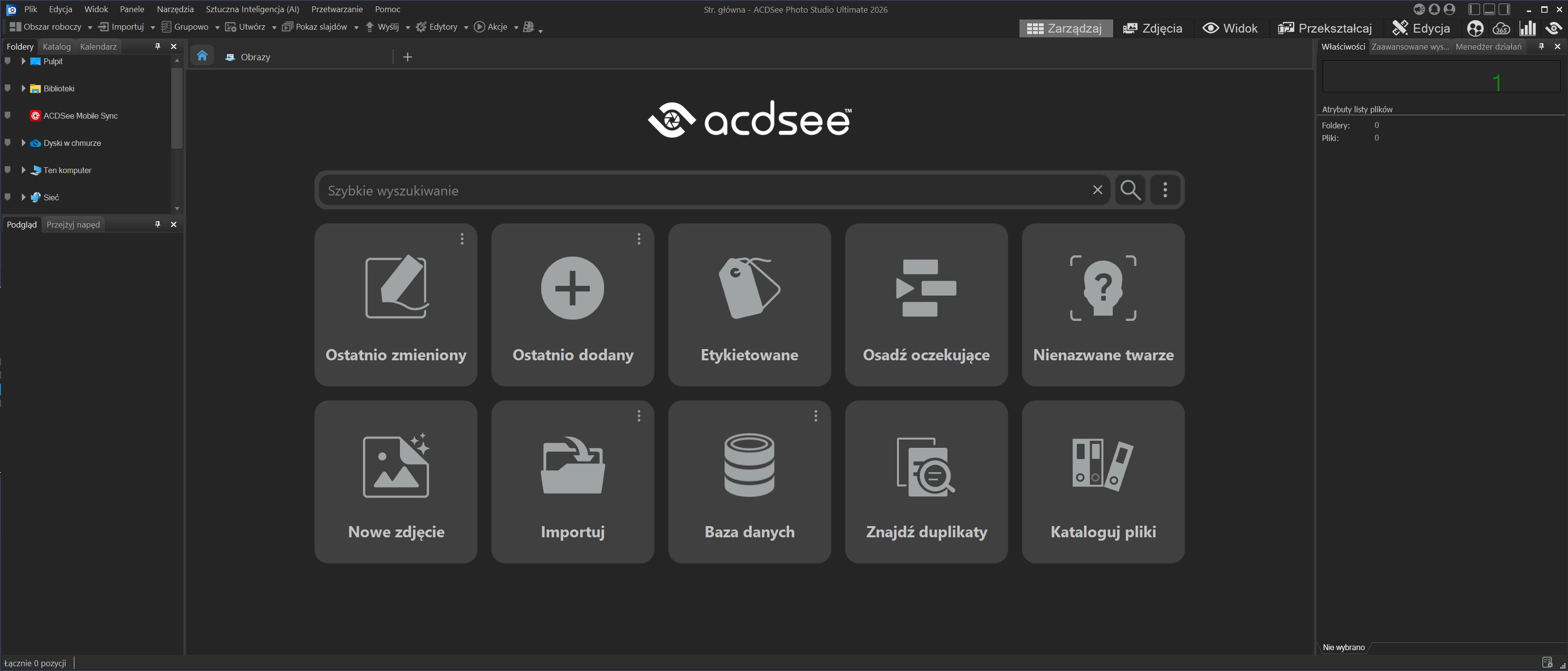Toggle left panel layout visibility
This screenshot has height=671, width=1568.
(1474, 9)
